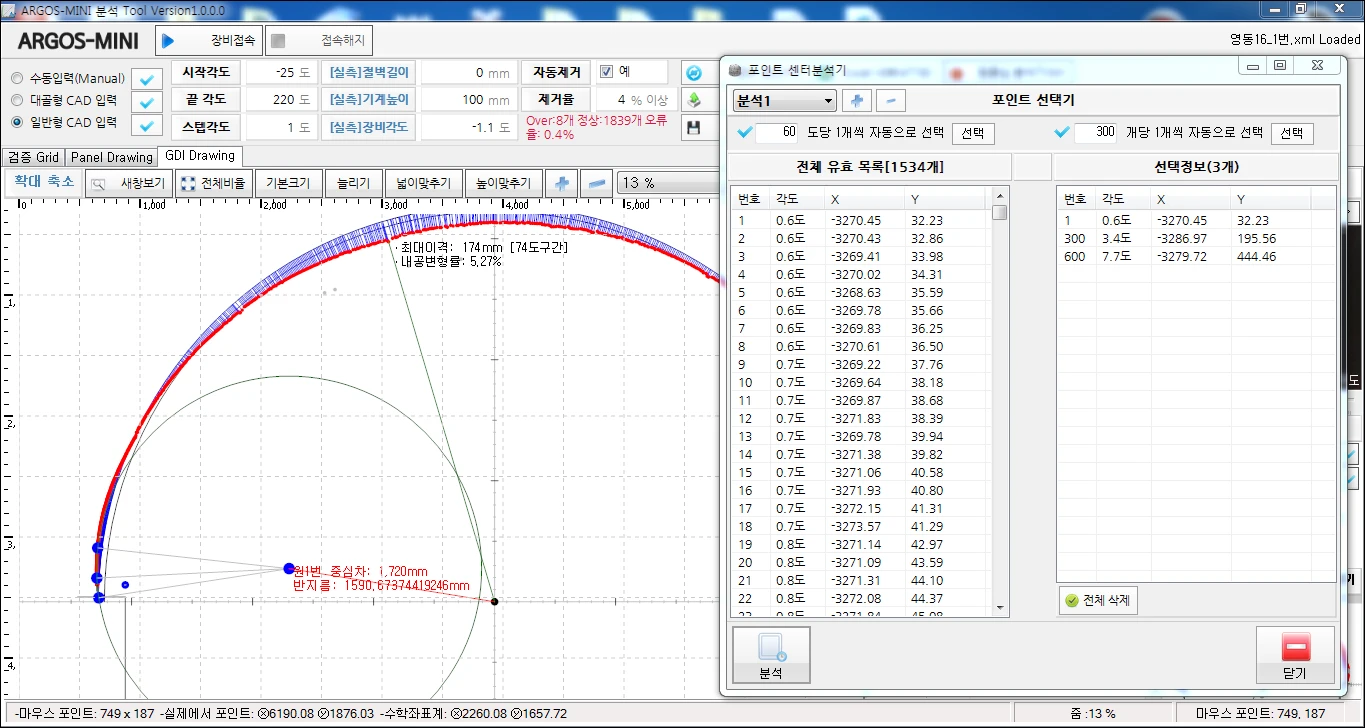Click 전체 삭제 delete all button
The image size is (1365, 728).
[x=1098, y=600]
